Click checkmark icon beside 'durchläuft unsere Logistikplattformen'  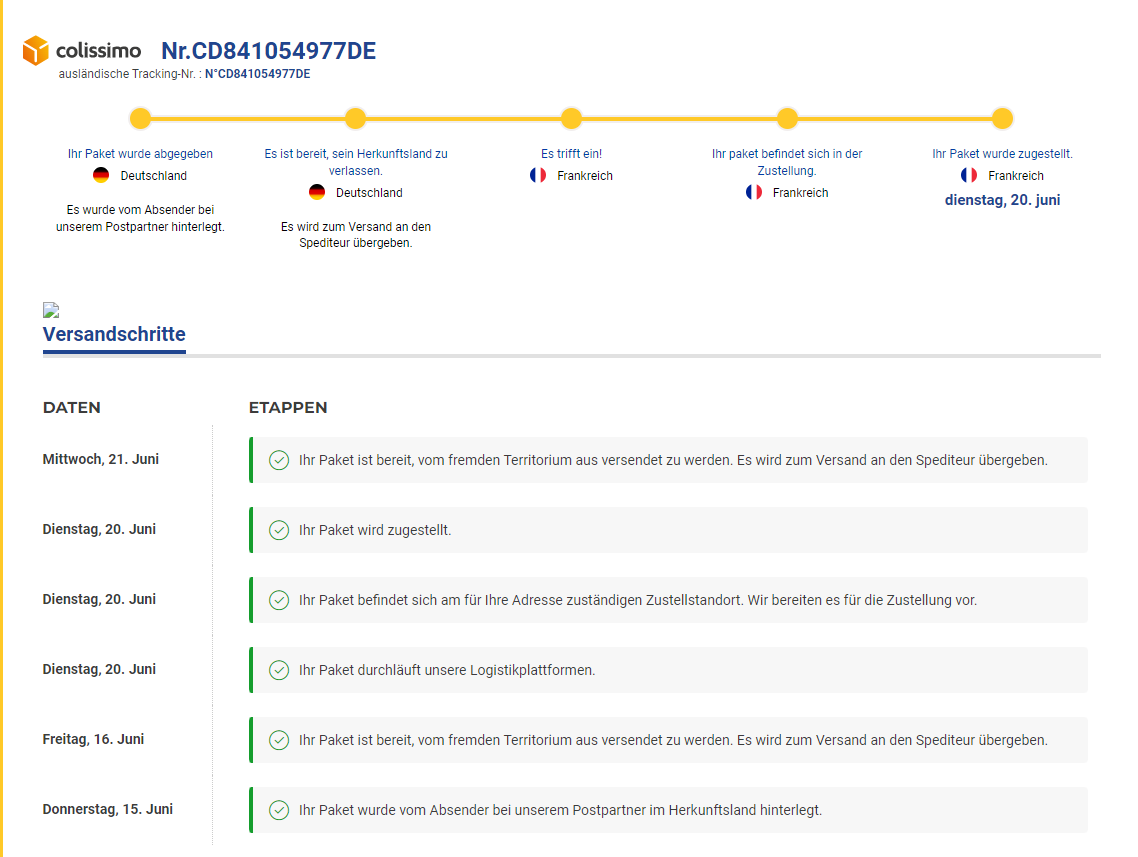point(279,670)
